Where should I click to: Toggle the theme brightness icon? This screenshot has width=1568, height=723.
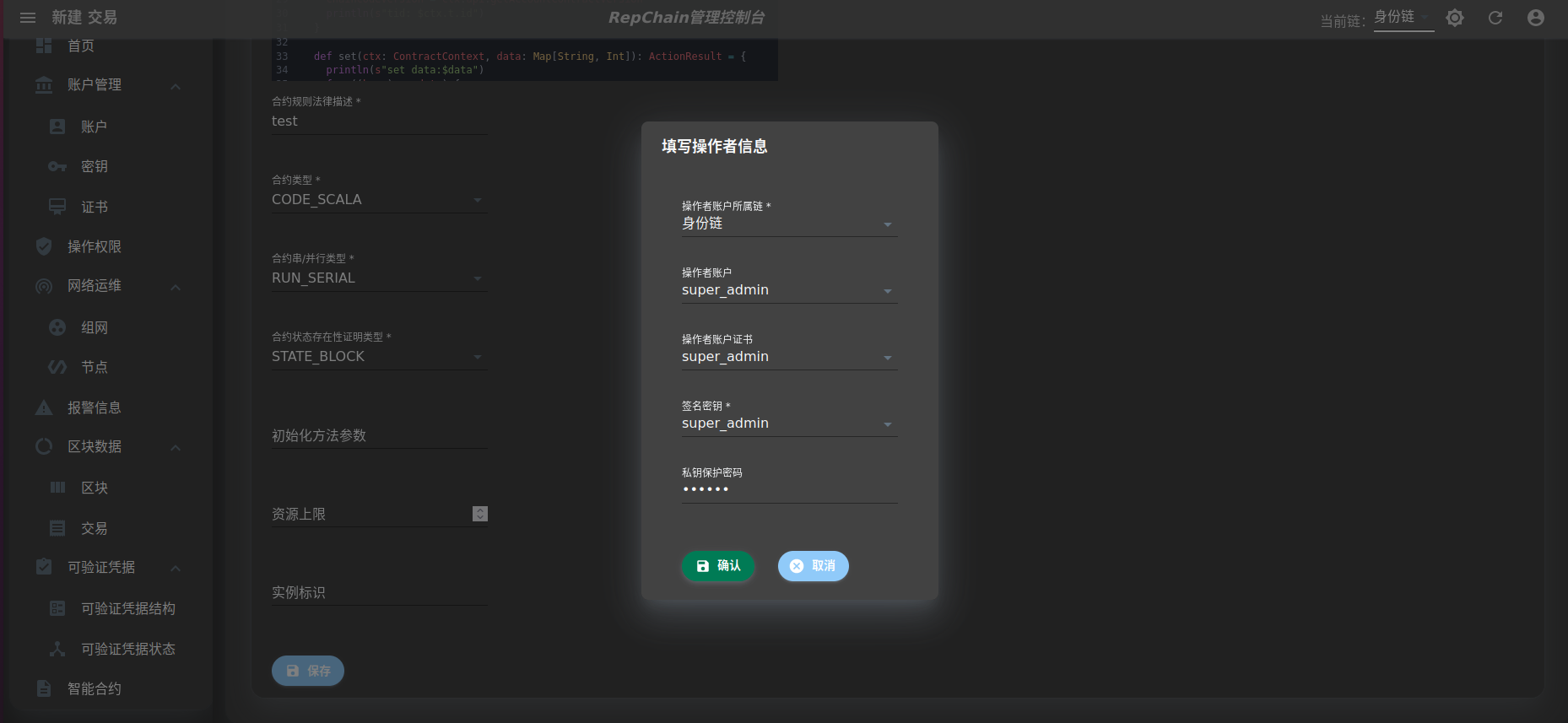(x=1455, y=18)
